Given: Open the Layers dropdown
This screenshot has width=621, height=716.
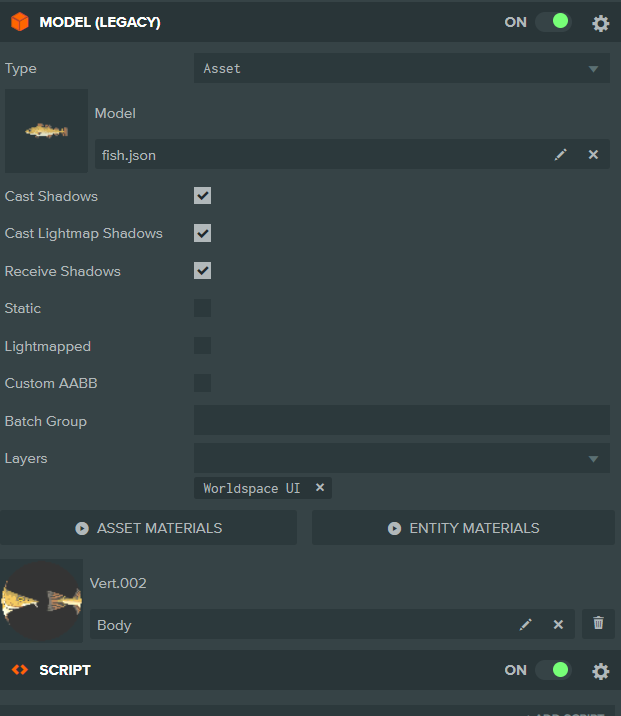Looking at the screenshot, I should [401, 459].
